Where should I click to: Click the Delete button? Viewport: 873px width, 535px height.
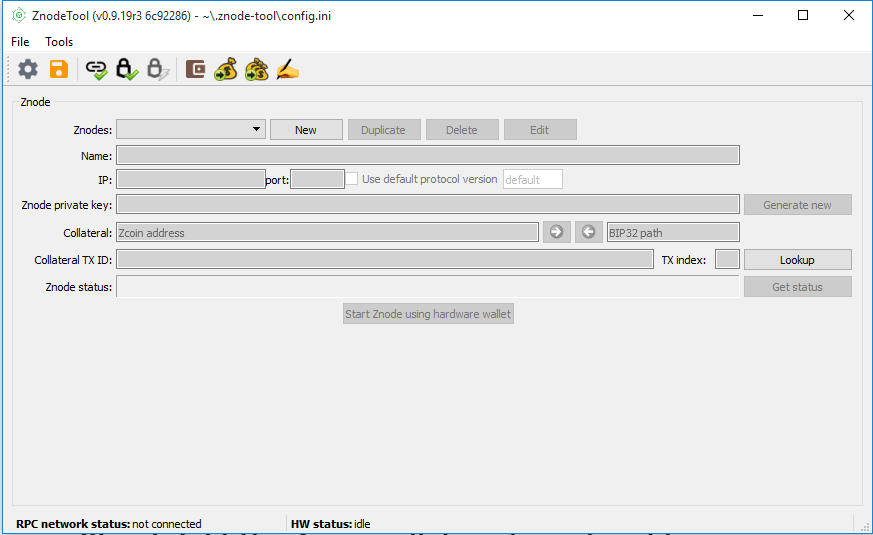pyautogui.click(x=462, y=130)
